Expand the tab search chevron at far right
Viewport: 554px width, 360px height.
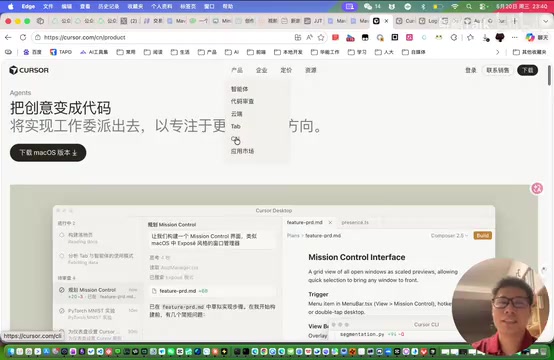546,21
